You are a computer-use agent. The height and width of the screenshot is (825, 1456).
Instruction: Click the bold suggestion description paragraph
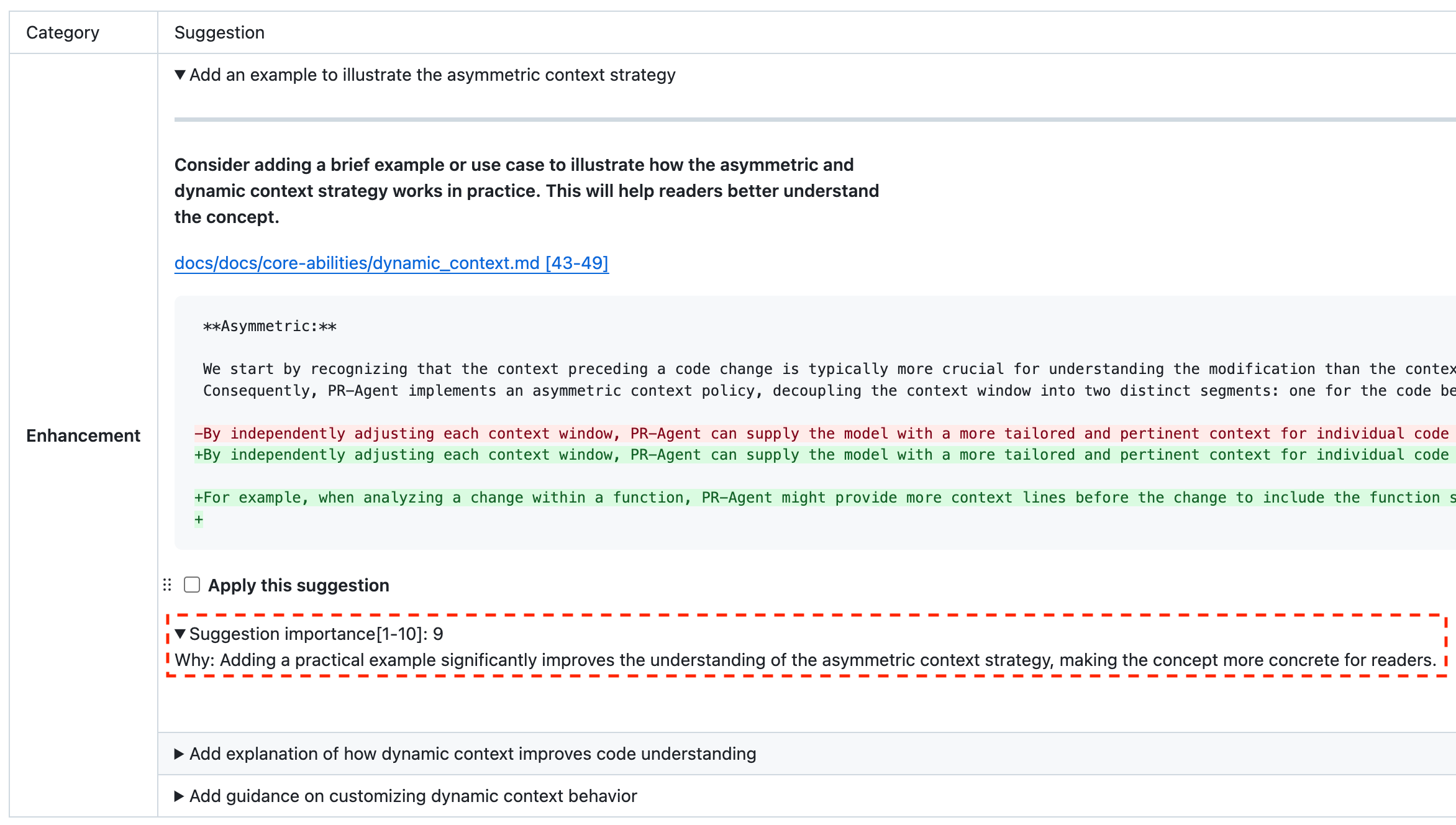pos(526,191)
